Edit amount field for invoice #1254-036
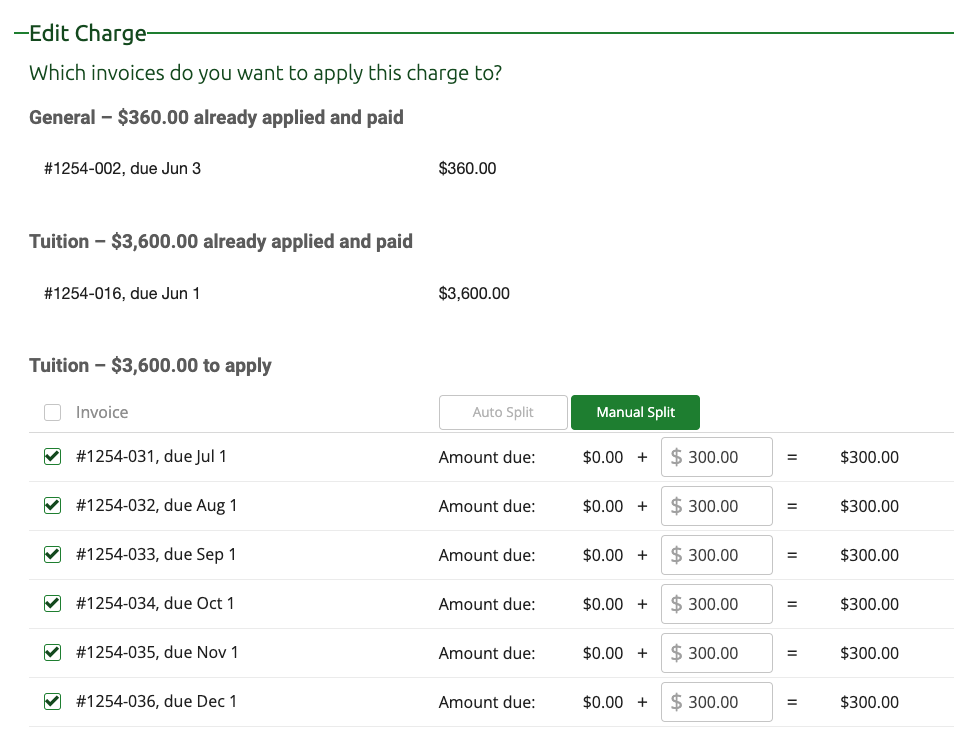 point(717,702)
